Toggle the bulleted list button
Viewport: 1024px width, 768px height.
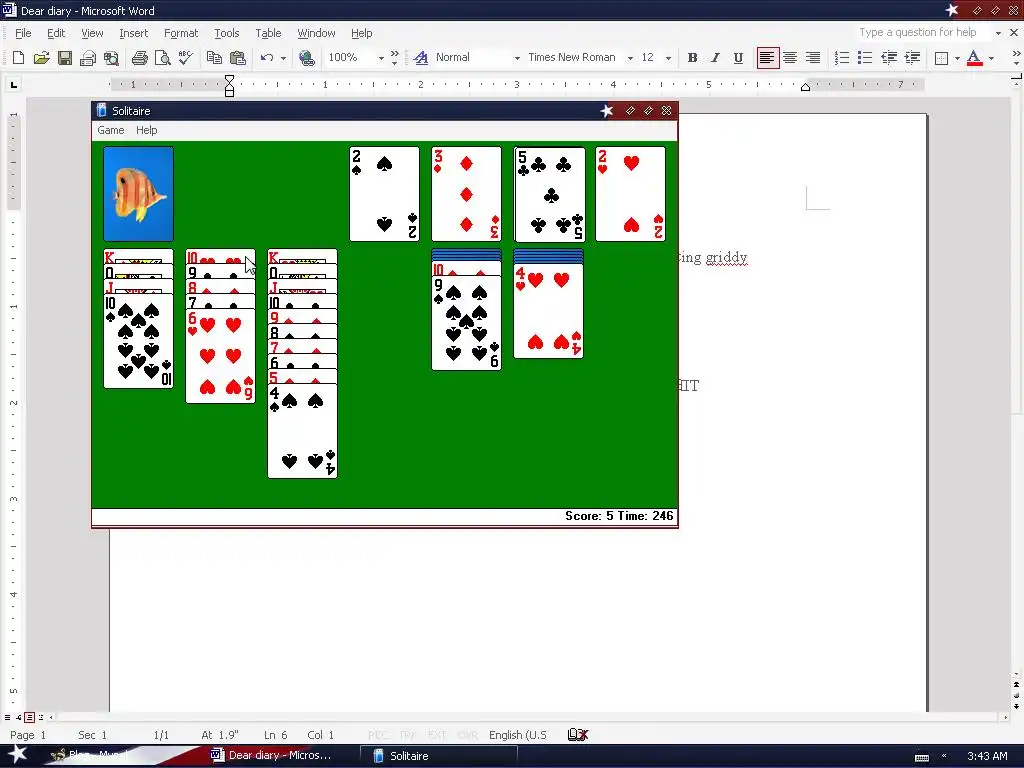865,57
